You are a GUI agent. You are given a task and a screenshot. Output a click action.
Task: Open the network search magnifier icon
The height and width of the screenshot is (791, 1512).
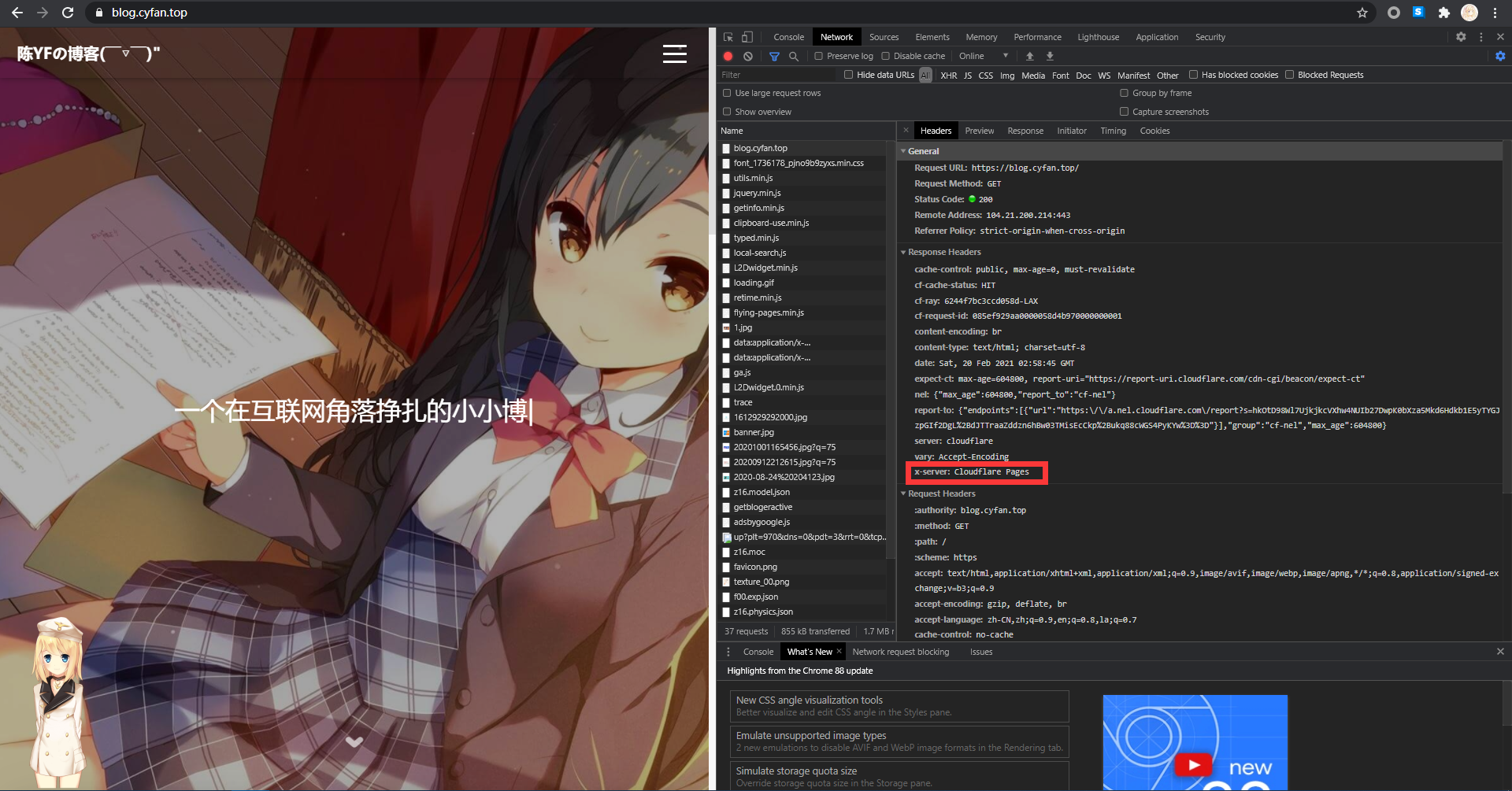794,56
